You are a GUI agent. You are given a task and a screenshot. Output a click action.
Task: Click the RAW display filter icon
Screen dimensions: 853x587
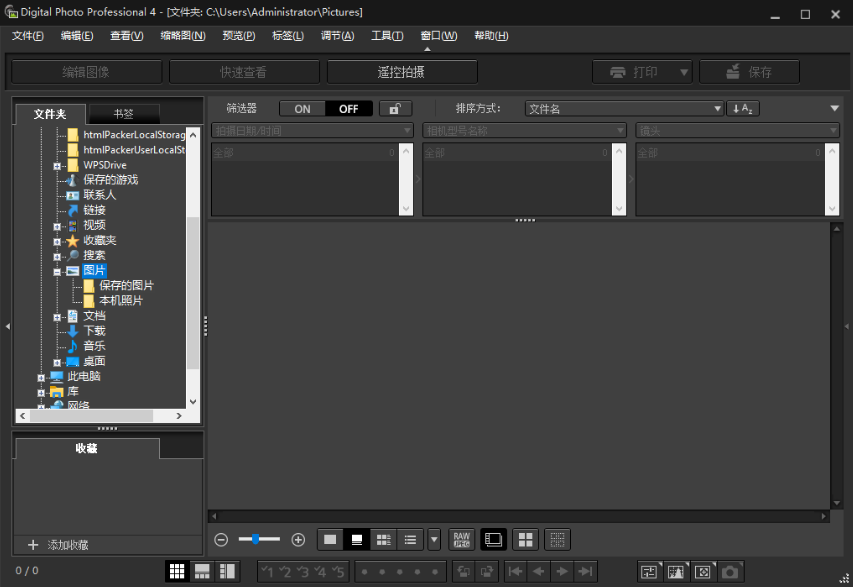point(461,539)
